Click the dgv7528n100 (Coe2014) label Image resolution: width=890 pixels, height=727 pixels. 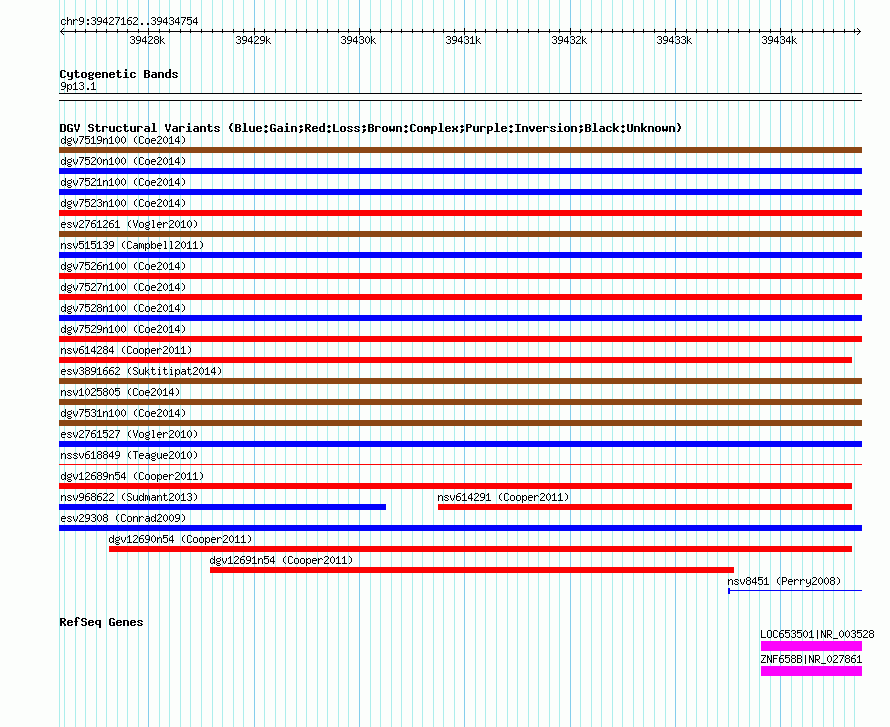[x=123, y=308]
